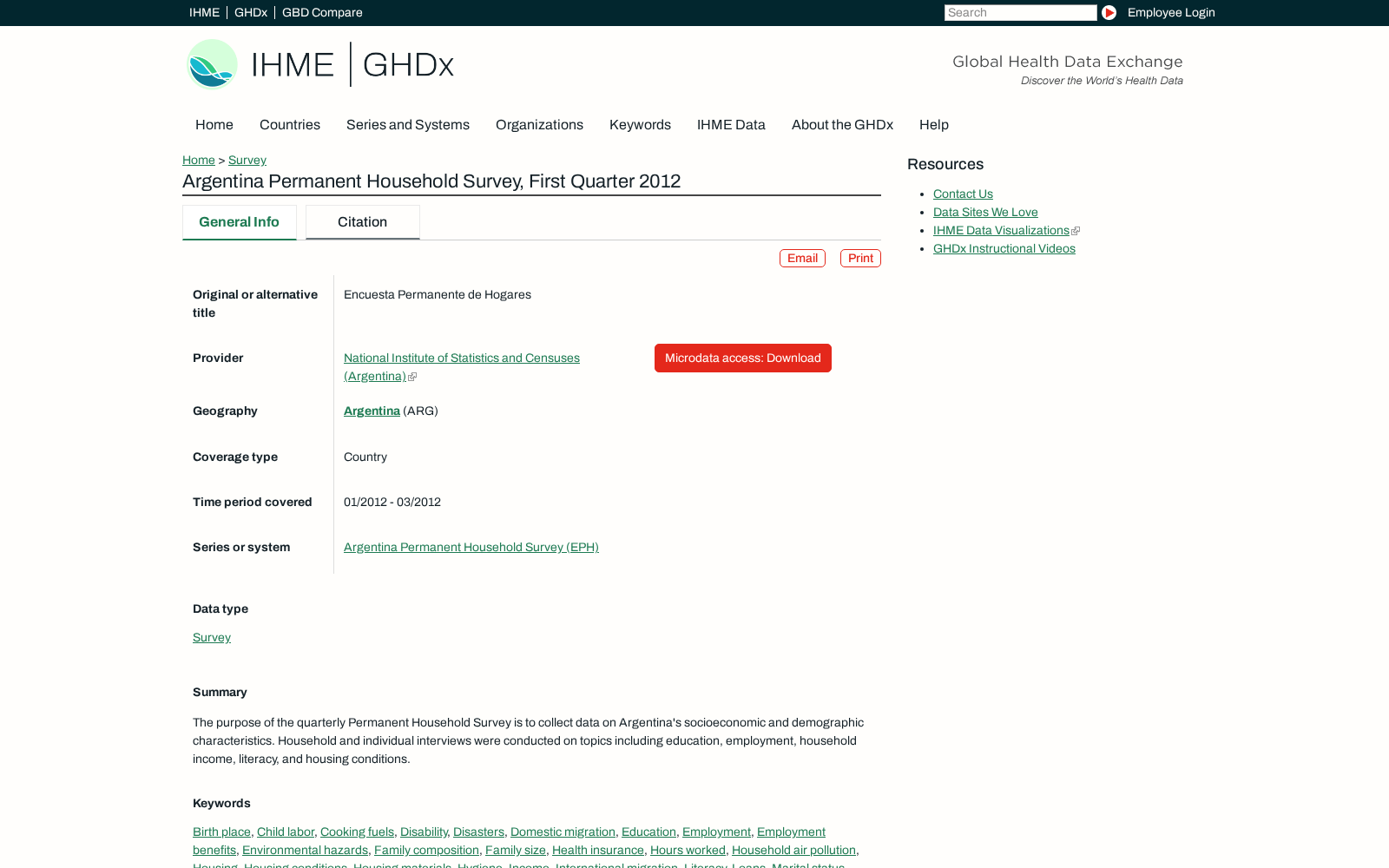The image size is (1389, 868).
Task: Open Environmental hazards keyword
Action: tap(305, 850)
